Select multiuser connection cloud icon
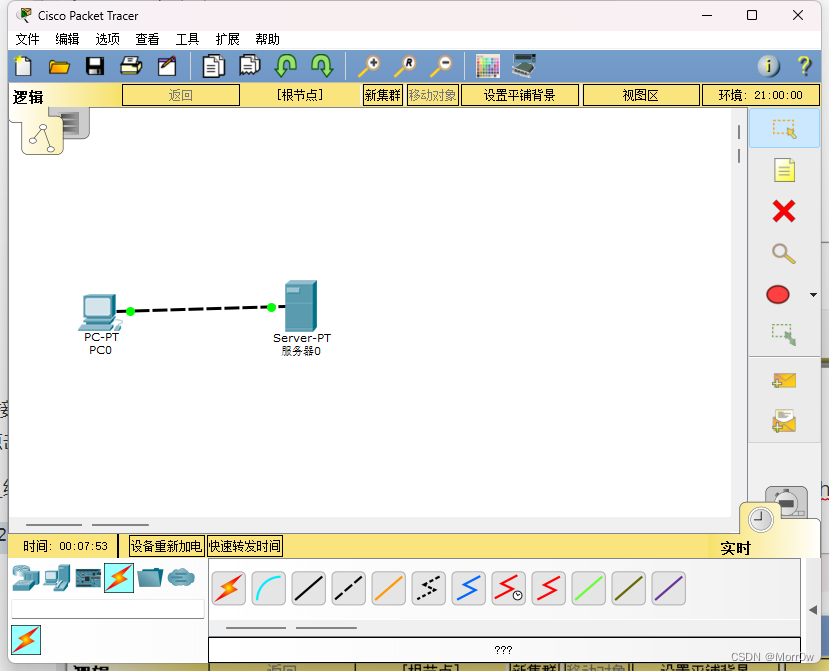Screen dimensions: 829x671 click(x=181, y=577)
